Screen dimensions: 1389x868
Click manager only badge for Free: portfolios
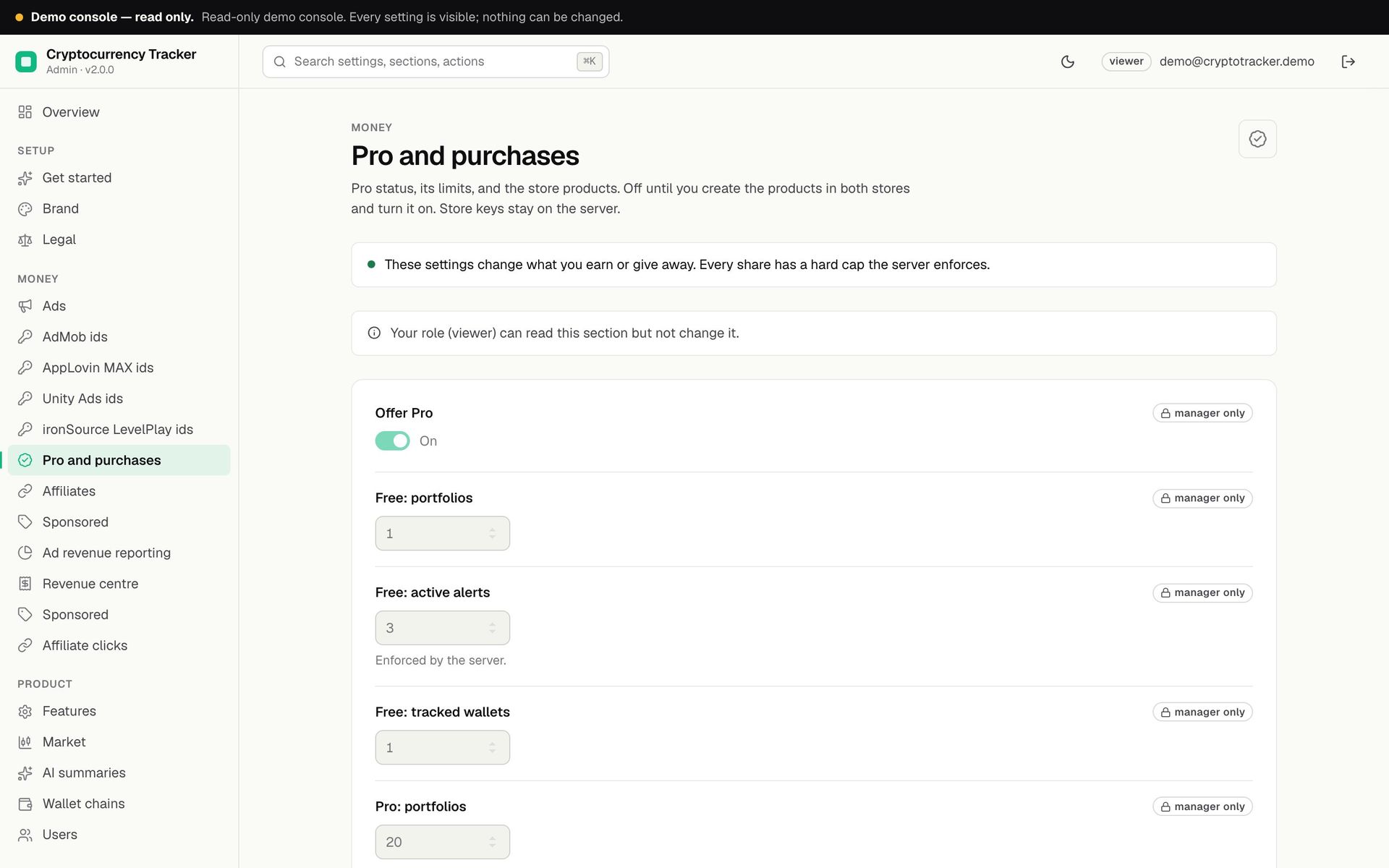1202,498
